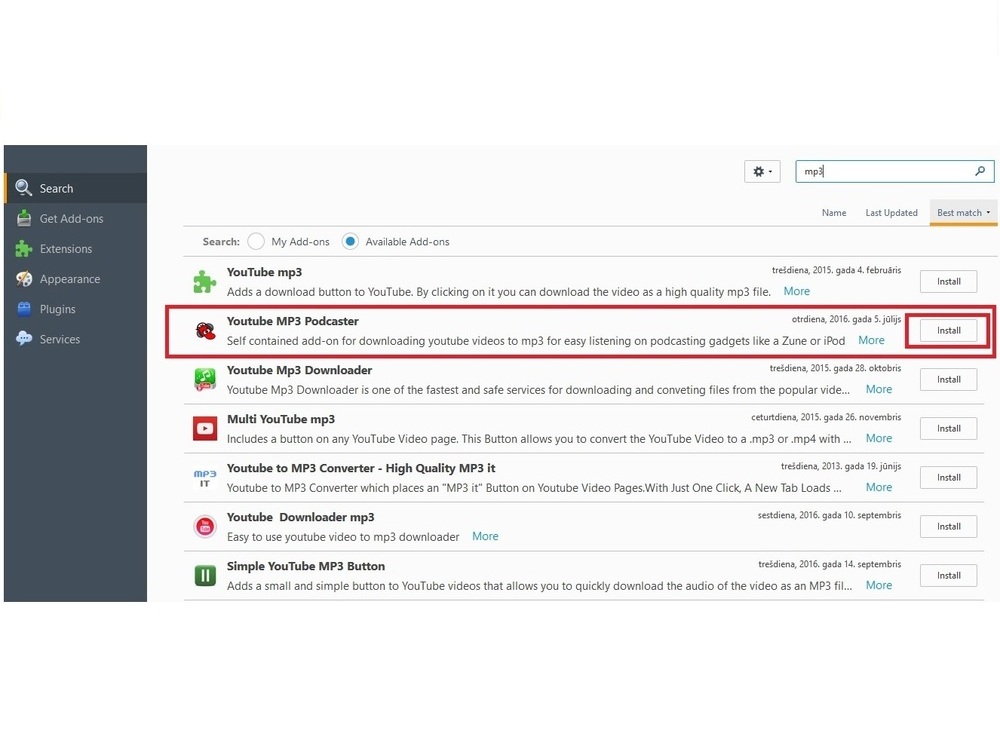Click the Services chat bubble icon

[24, 339]
